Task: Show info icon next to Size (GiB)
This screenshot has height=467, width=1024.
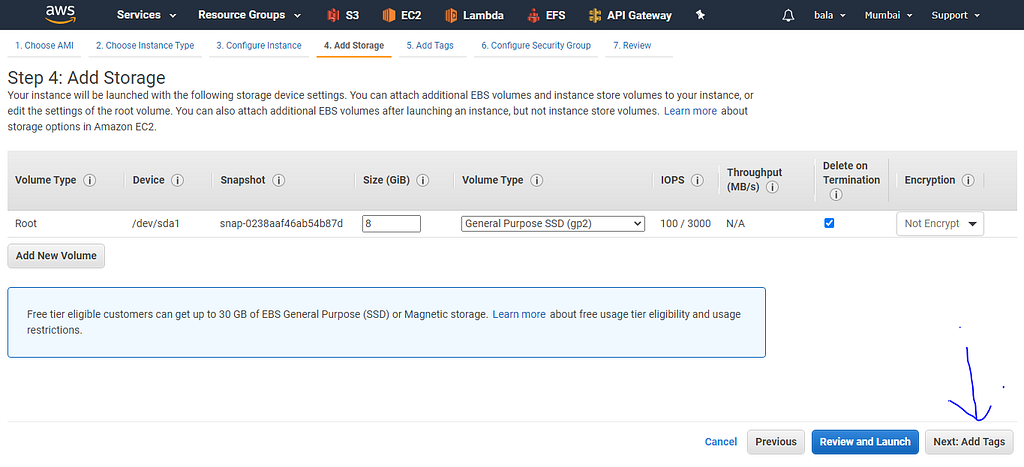Action: click(423, 180)
